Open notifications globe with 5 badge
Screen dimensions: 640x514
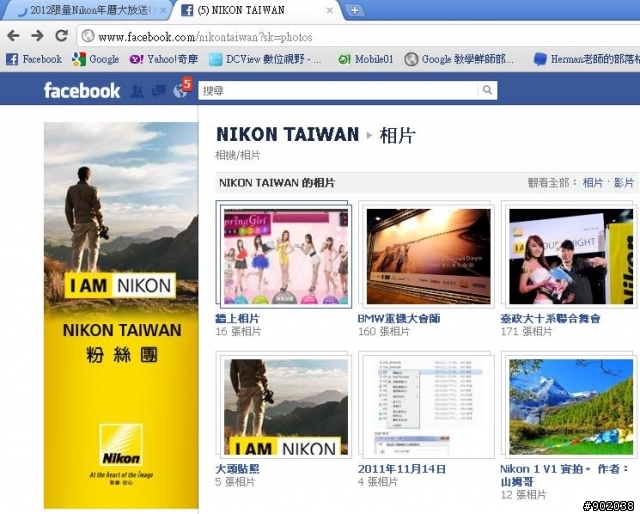[x=182, y=88]
